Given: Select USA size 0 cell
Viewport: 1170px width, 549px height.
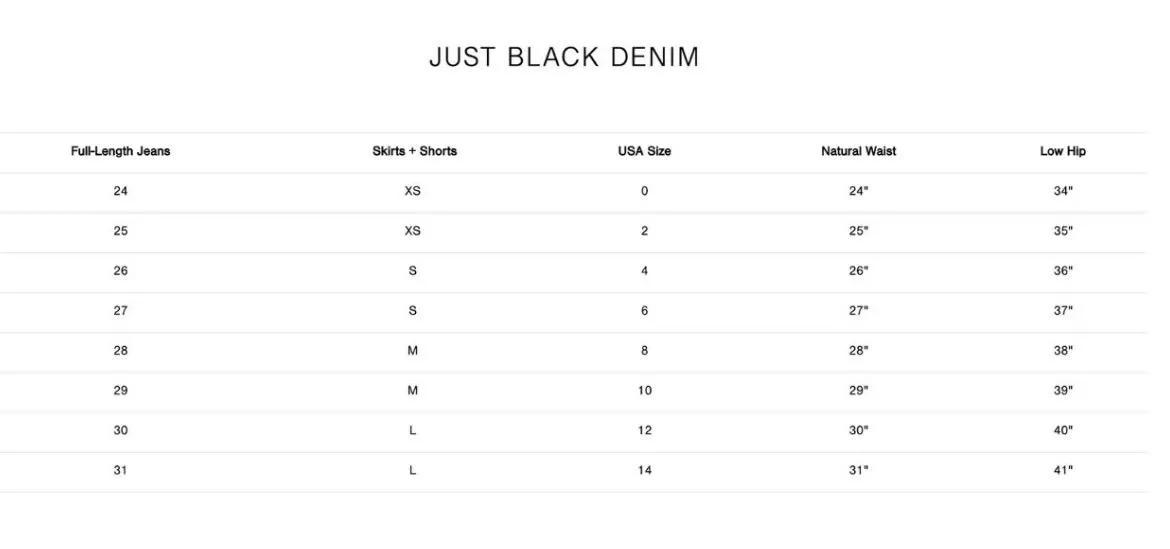Looking at the screenshot, I should click(644, 191).
